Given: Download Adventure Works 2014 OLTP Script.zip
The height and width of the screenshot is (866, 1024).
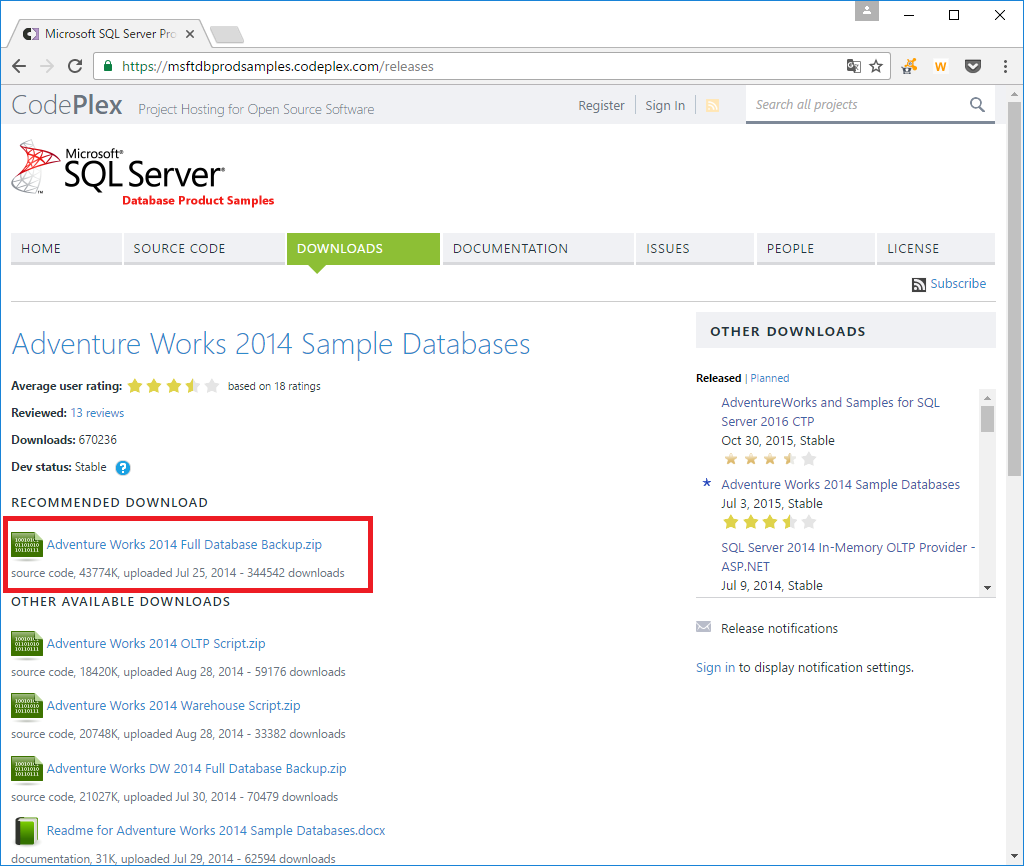Looking at the screenshot, I should (x=156, y=644).
